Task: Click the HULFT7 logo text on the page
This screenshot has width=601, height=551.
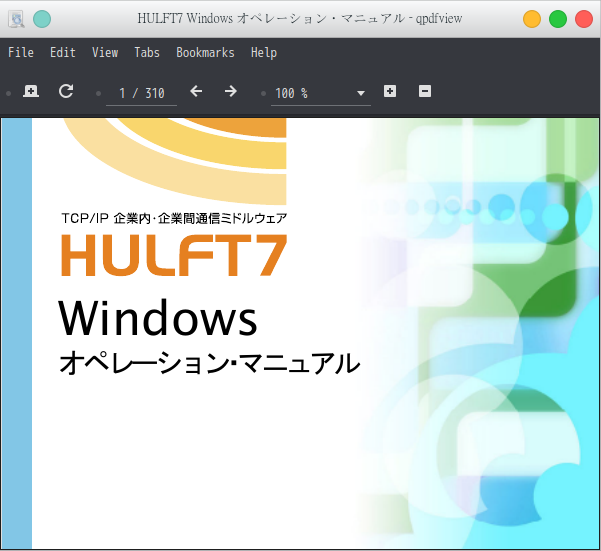Action: pyautogui.click(x=174, y=255)
